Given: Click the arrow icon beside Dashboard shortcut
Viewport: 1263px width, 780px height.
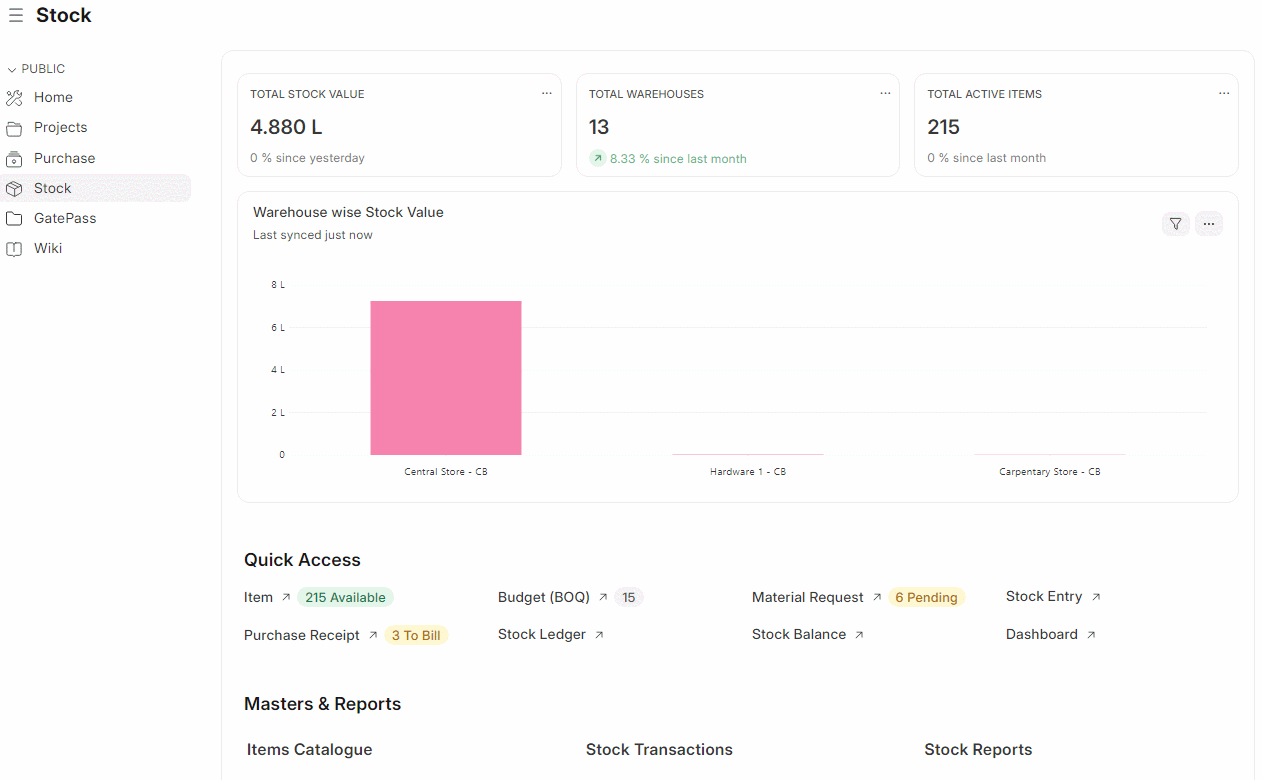Looking at the screenshot, I should [1091, 635].
